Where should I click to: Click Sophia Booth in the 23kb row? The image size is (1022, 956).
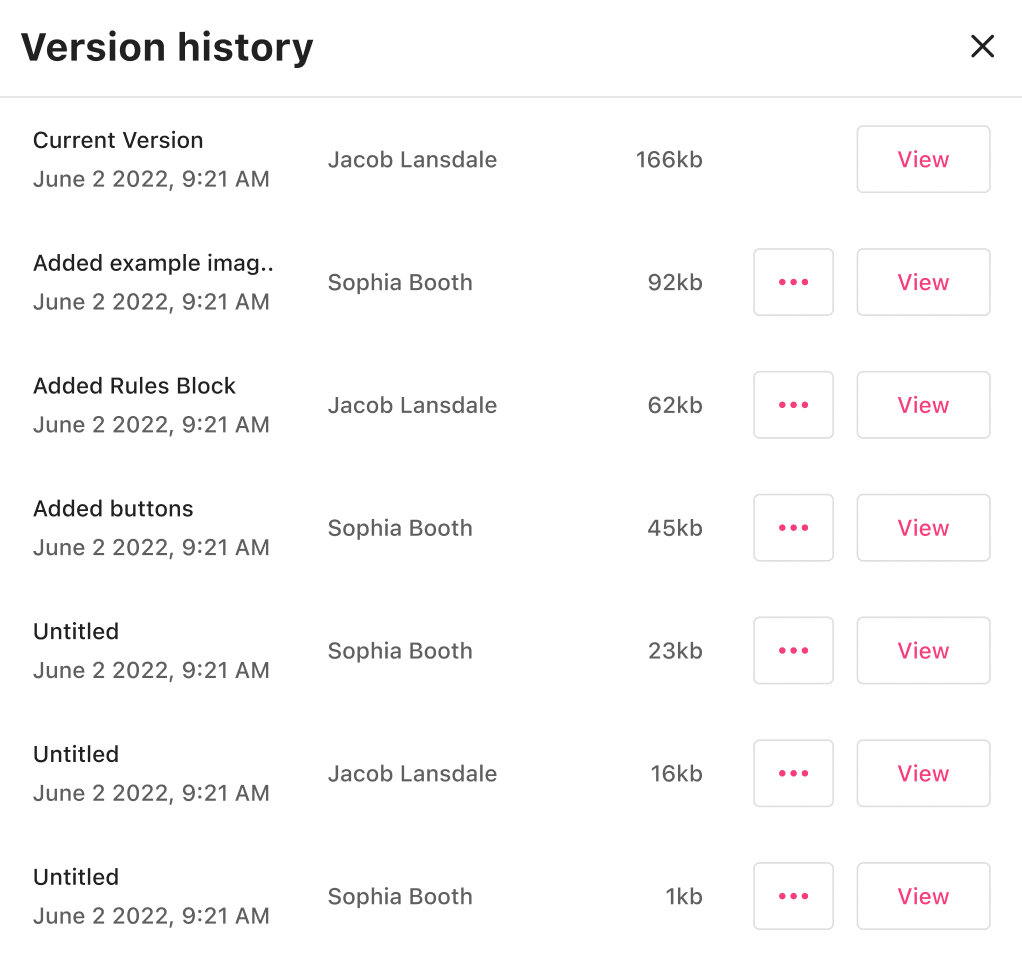[400, 651]
